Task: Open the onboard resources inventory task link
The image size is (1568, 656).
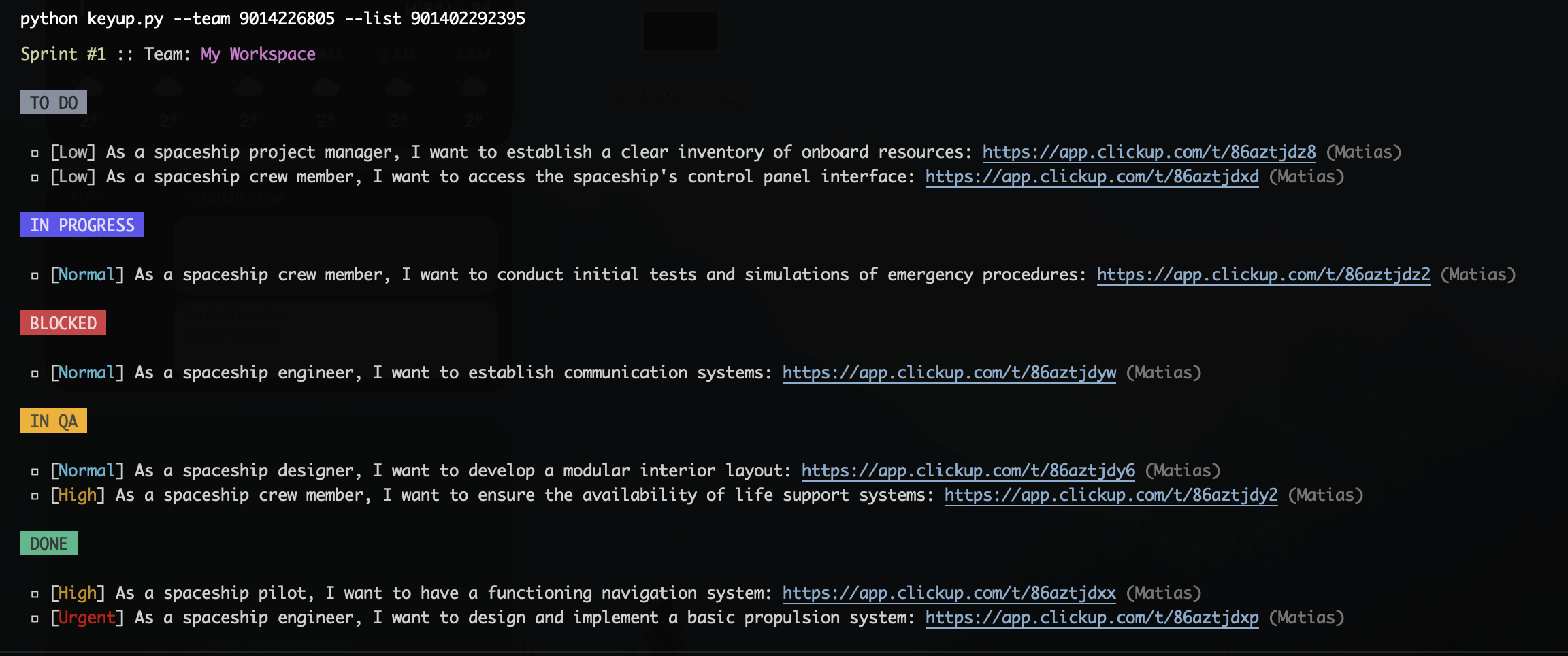Action: [x=1149, y=152]
